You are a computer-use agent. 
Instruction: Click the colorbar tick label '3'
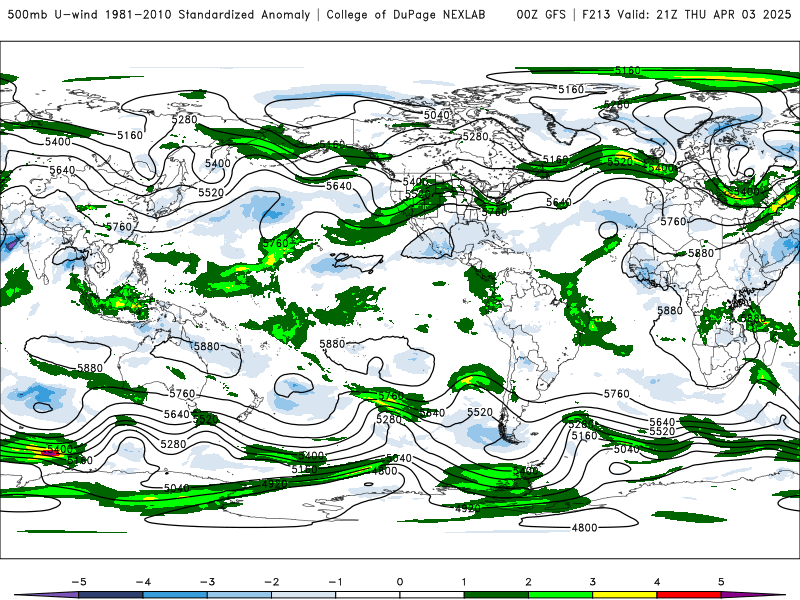593,582
